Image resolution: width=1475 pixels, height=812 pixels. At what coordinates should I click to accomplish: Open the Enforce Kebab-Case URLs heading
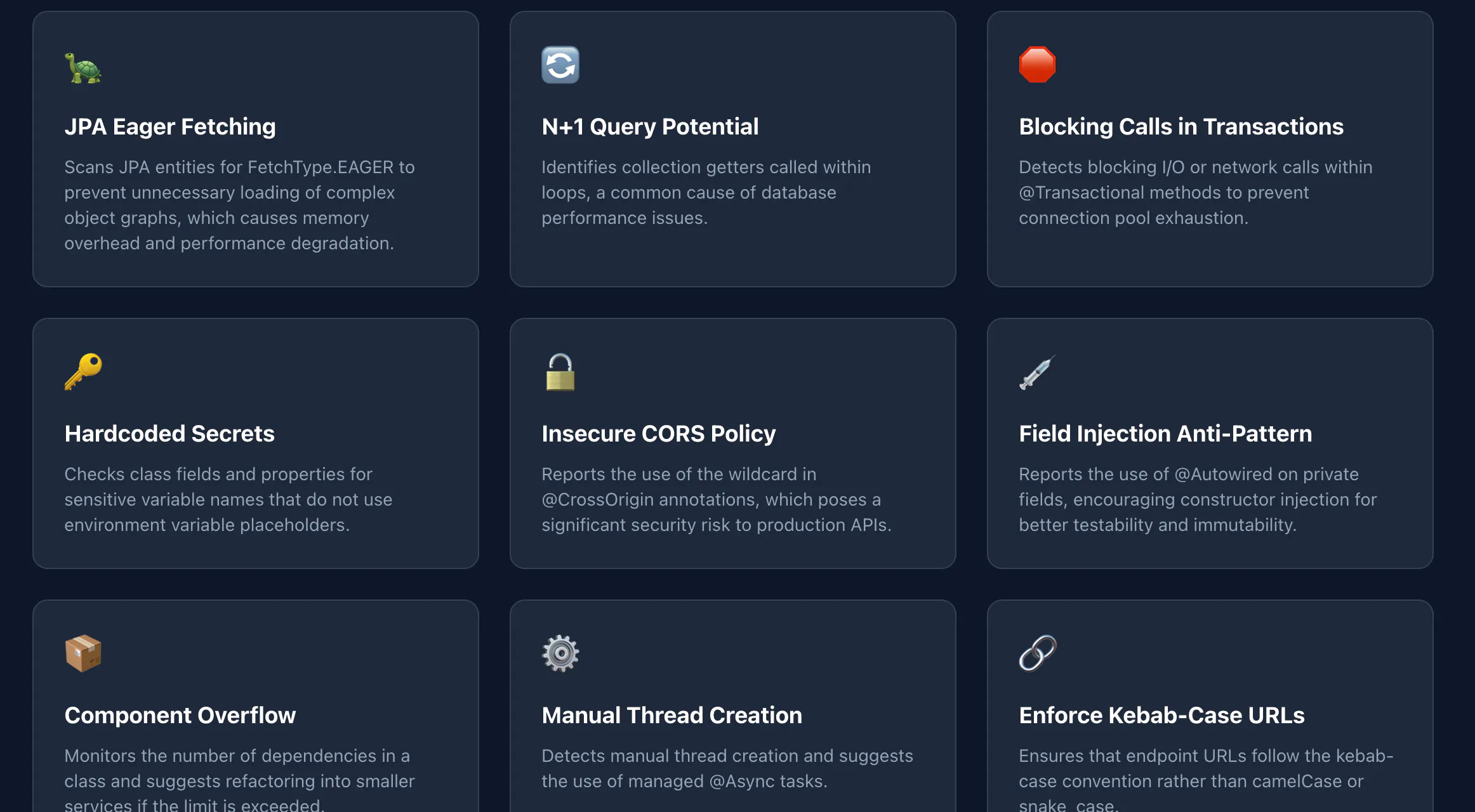(x=1161, y=715)
